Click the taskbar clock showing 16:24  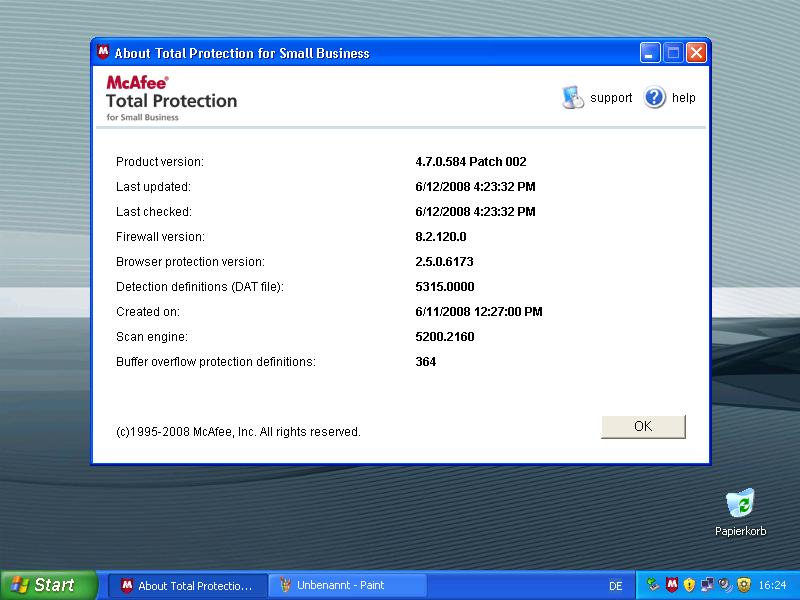point(772,585)
